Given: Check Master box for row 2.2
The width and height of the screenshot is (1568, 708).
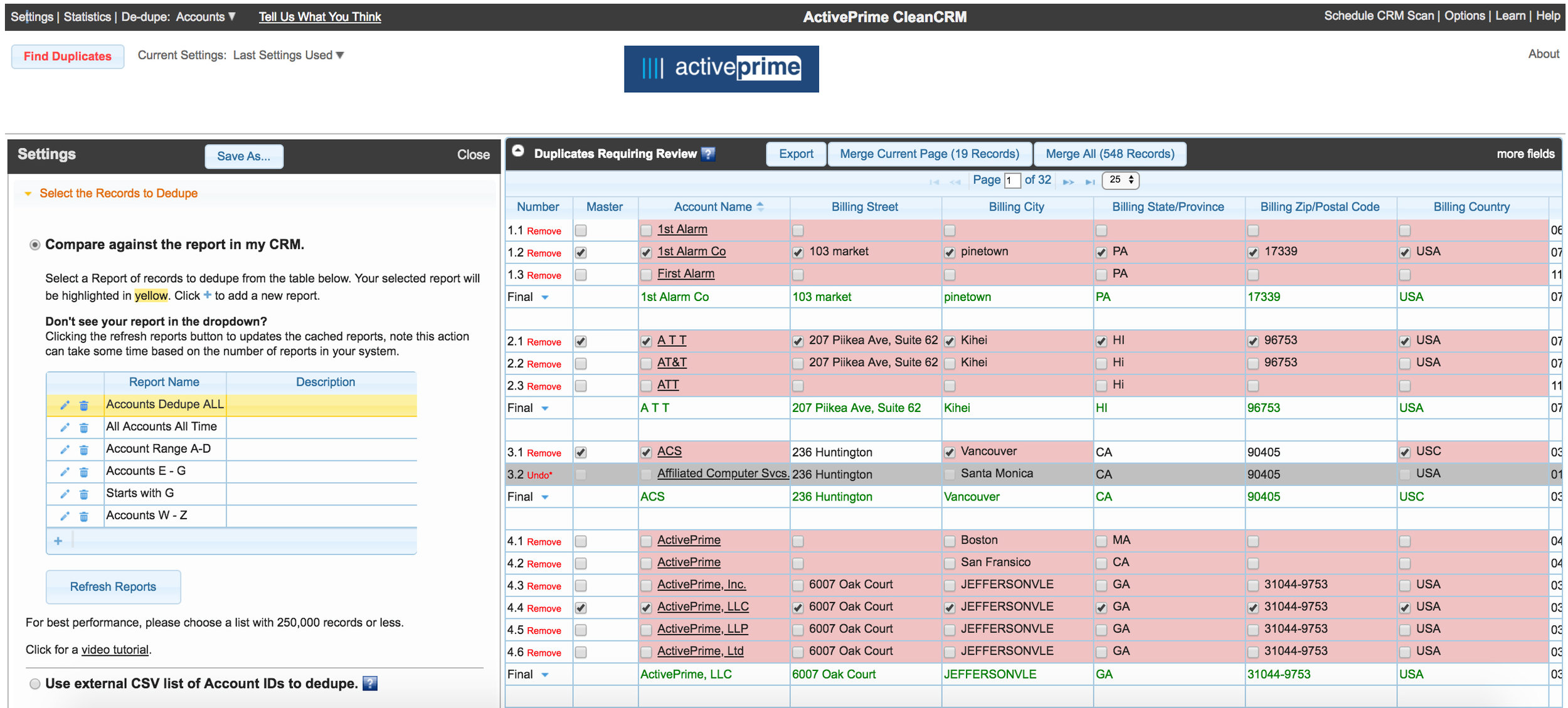Looking at the screenshot, I should (x=581, y=364).
